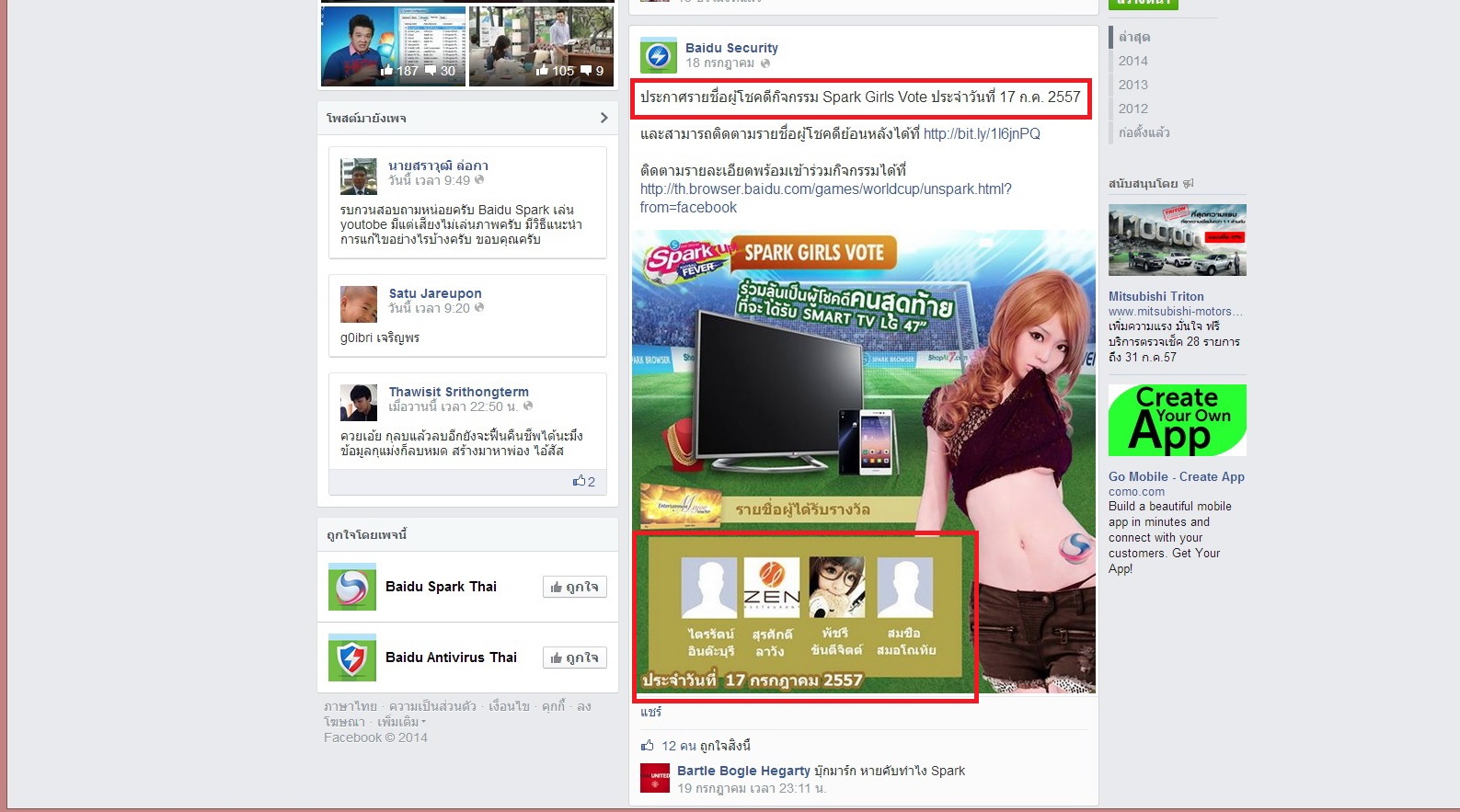Click the comment bubble showing 30
Viewport: 1460px width, 812px height.
coord(430,70)
